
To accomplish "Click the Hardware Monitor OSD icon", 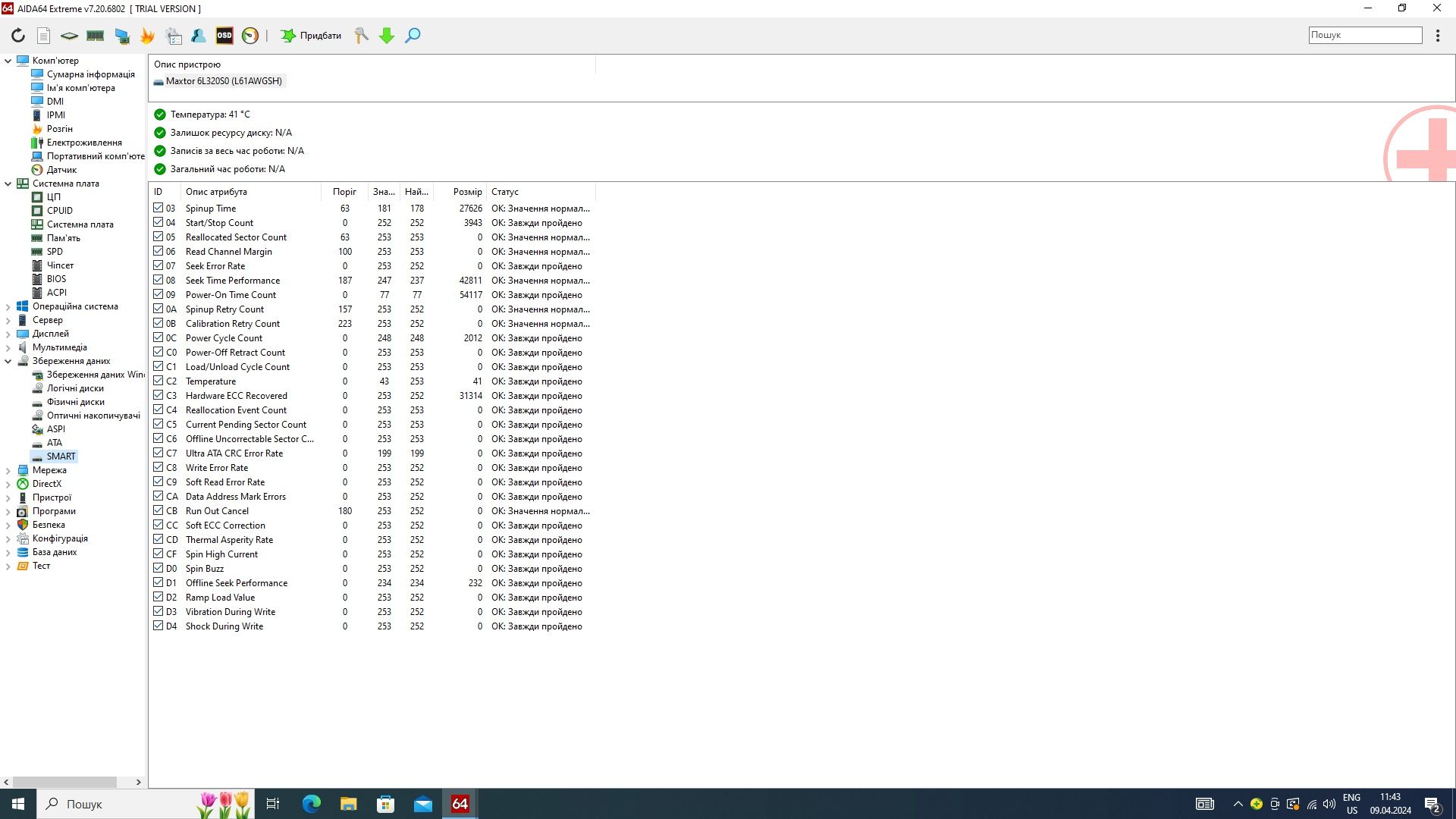I will [224, 35].
